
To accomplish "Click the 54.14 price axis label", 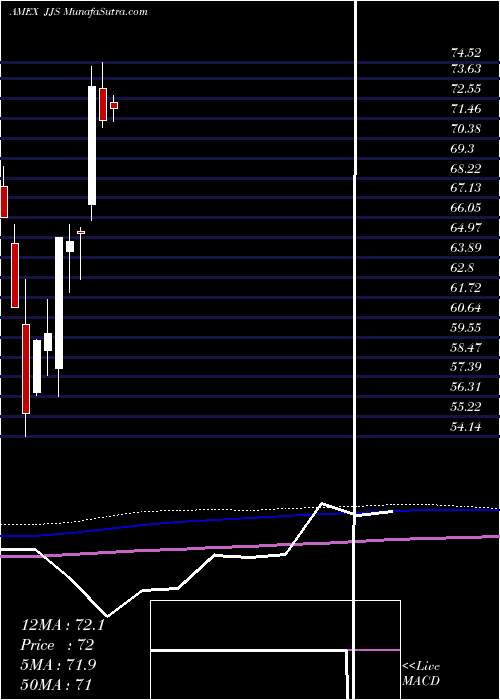I will pyautogui.click(x=466, y=427).
